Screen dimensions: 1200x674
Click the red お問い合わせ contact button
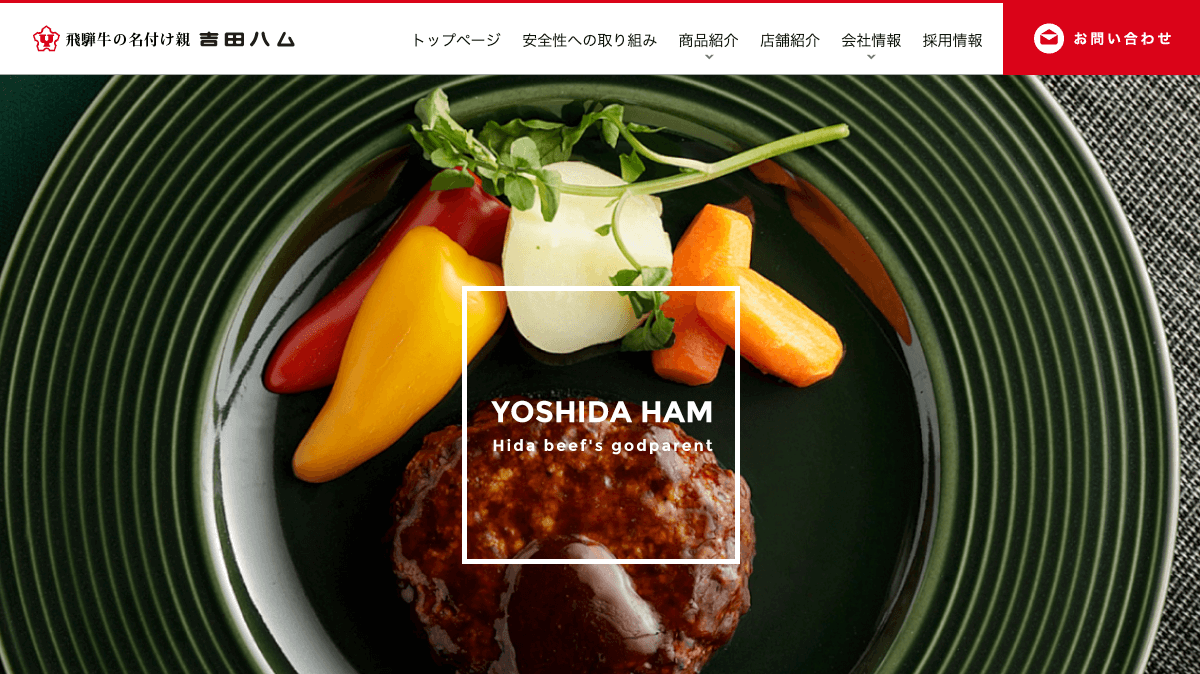click(1101, 39)
